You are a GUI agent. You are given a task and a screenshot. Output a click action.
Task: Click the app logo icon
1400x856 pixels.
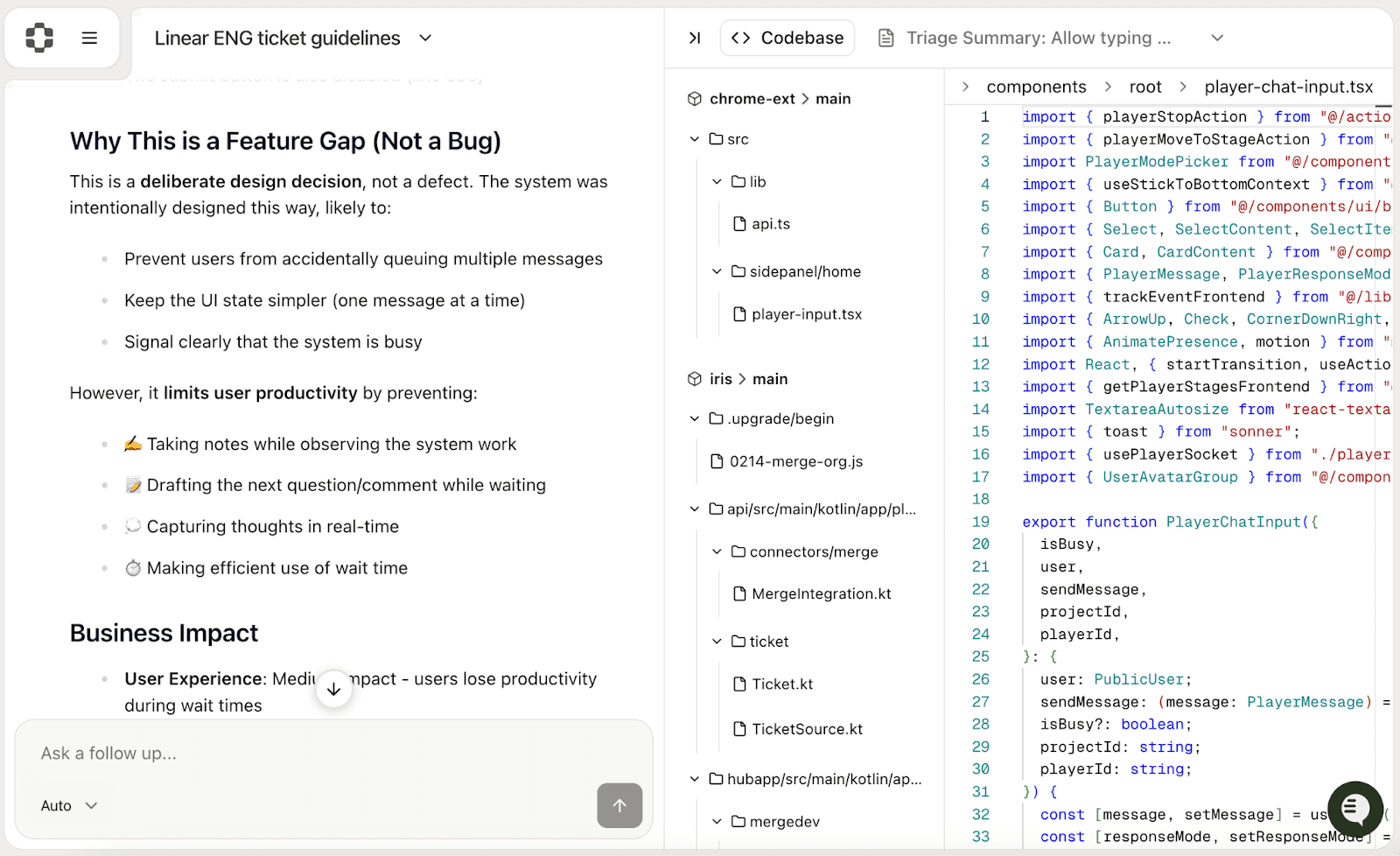(x=39, y=38)
